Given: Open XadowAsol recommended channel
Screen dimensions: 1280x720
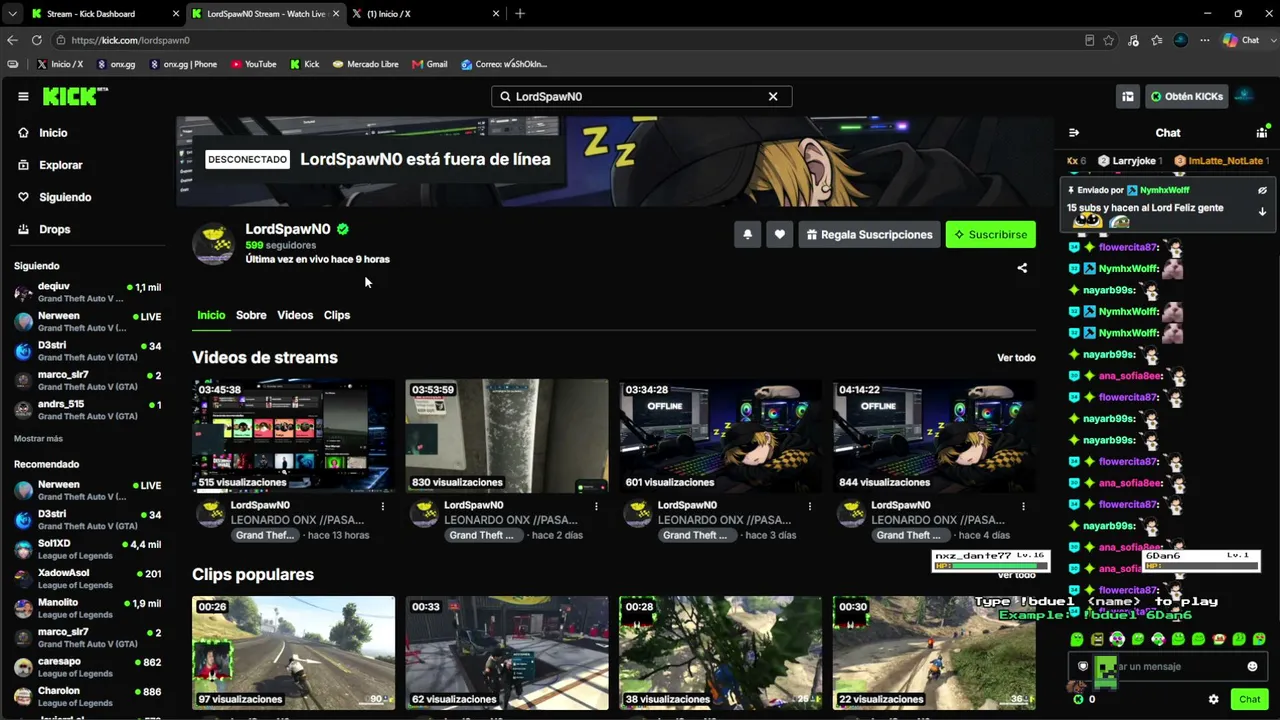Looking at the screenshot, I should pos(87,579).
